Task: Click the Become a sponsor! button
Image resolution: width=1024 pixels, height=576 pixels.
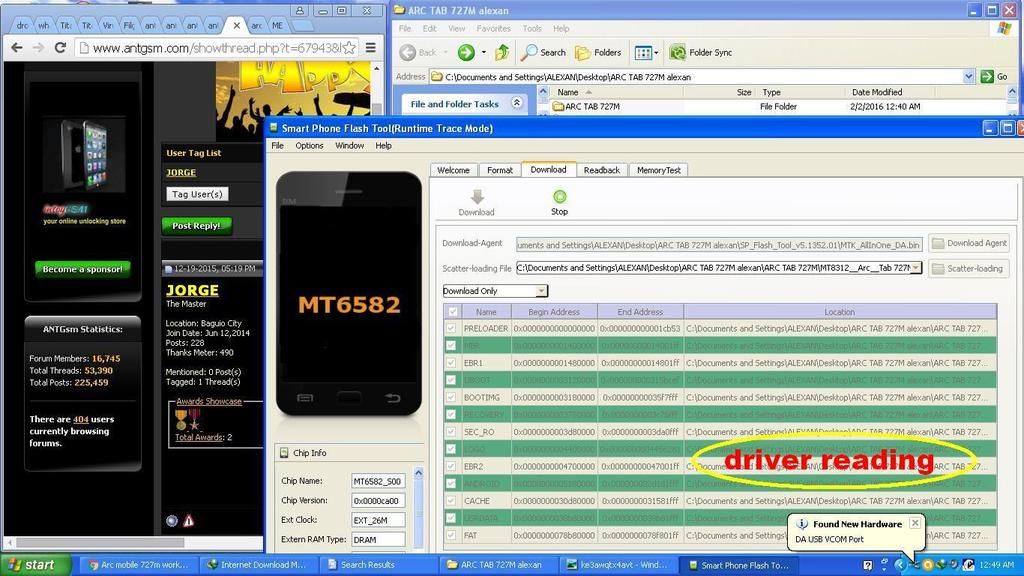Action: pyautogui.click(x=82, y=269)
